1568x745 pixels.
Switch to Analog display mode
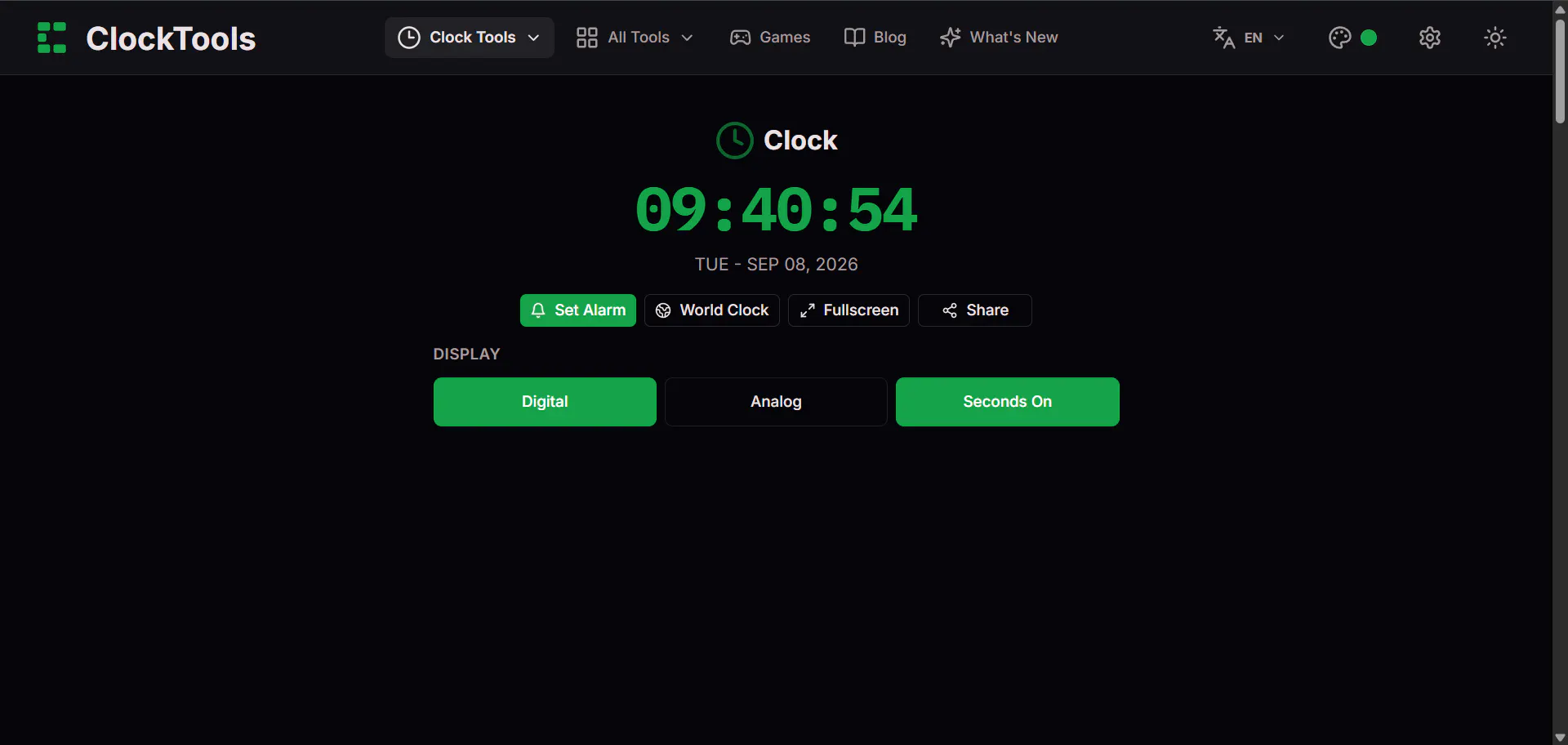coord(776,402)
